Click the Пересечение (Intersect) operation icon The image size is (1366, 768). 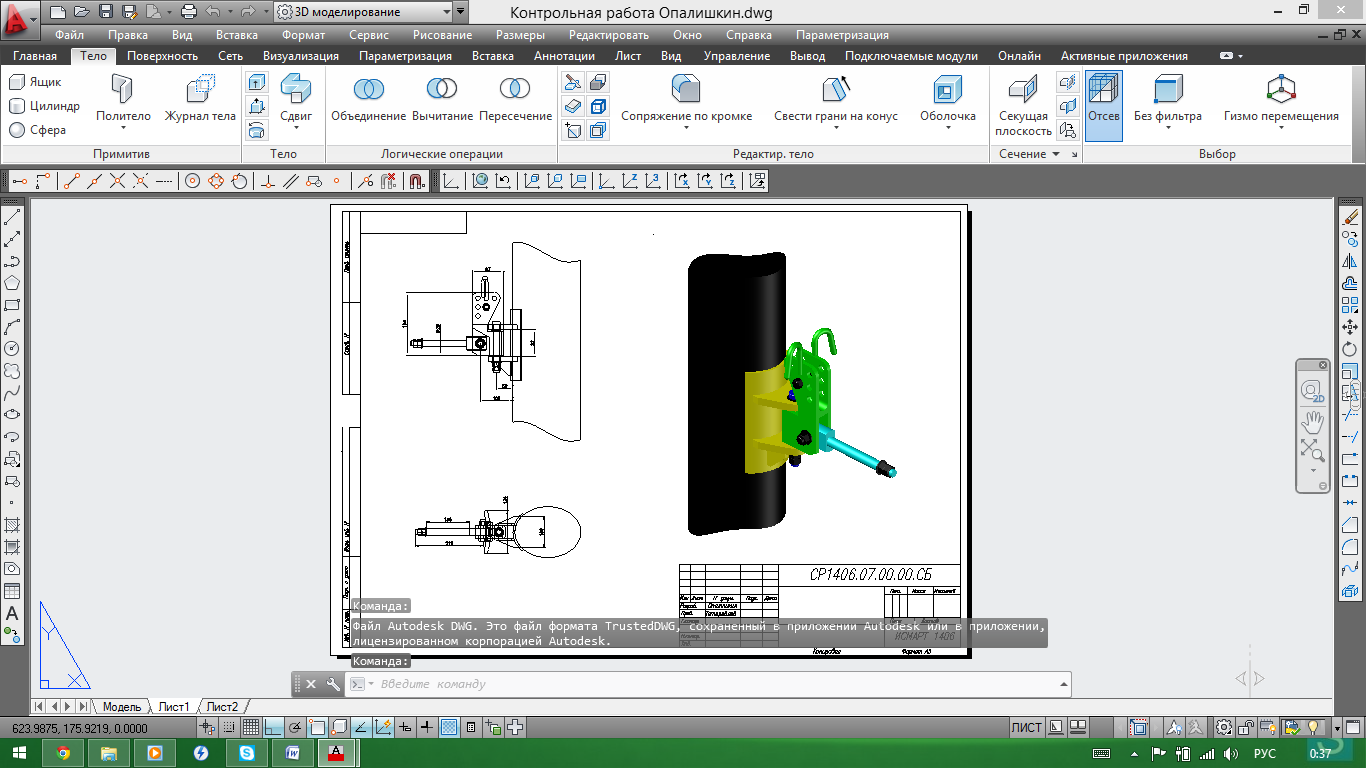point(515,100)
